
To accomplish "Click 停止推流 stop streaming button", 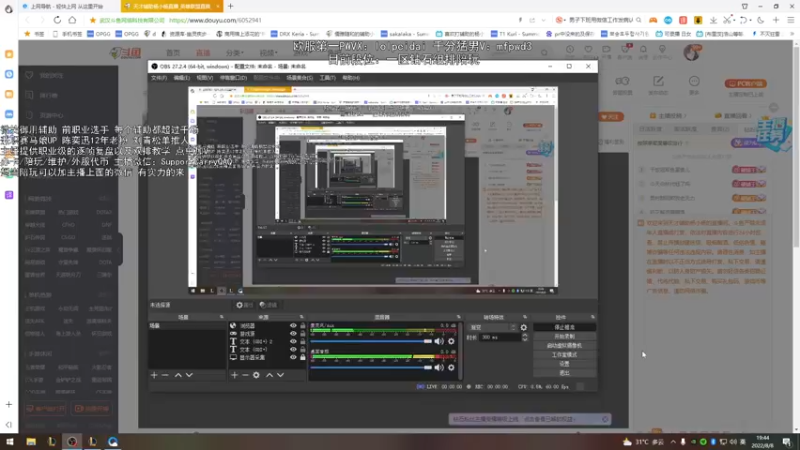I will pos(564,327).
